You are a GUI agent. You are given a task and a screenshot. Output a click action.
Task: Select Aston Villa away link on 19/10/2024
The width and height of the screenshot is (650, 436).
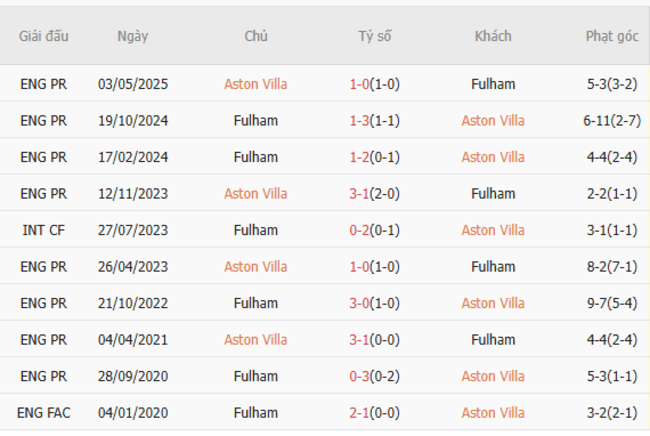493,121
